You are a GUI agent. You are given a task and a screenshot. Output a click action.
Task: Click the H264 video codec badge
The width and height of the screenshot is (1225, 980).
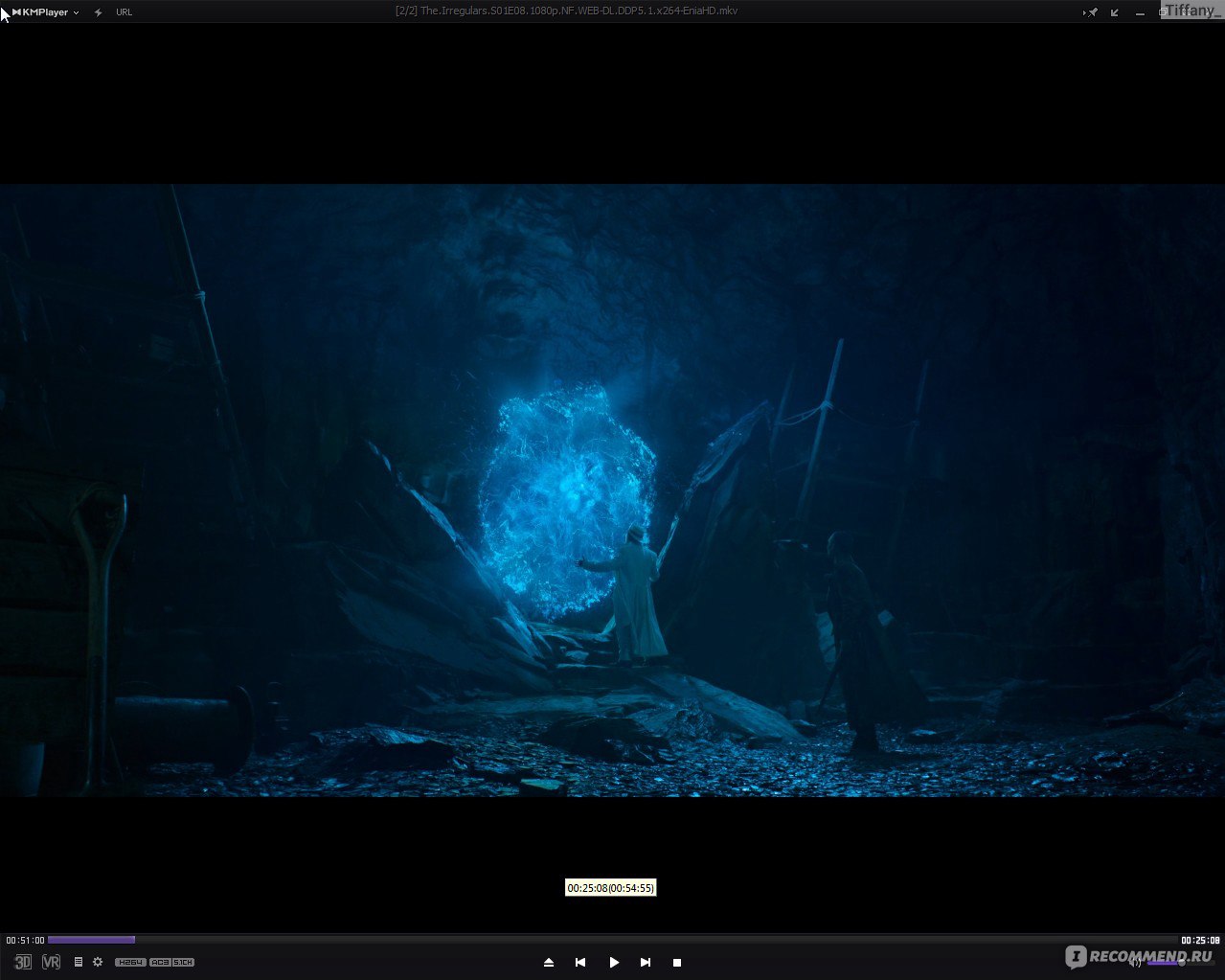coord(130,962)
